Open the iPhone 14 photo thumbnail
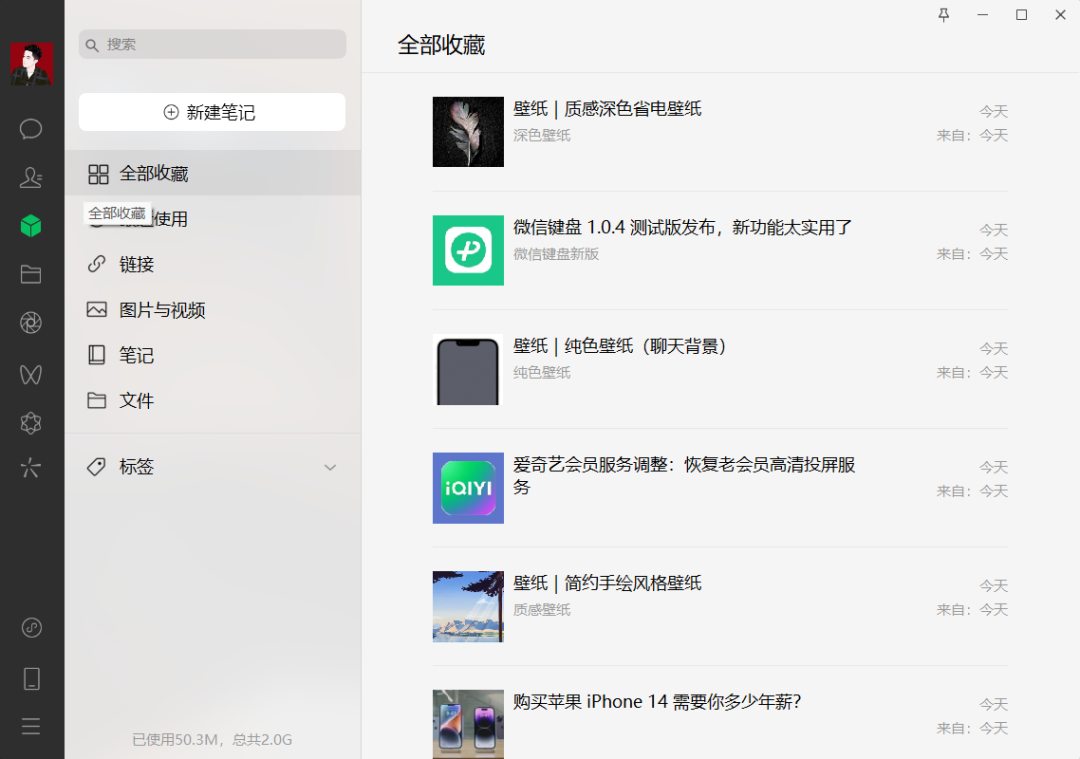The height and width of the screenshot is (759, 1080). coord(468,725)
